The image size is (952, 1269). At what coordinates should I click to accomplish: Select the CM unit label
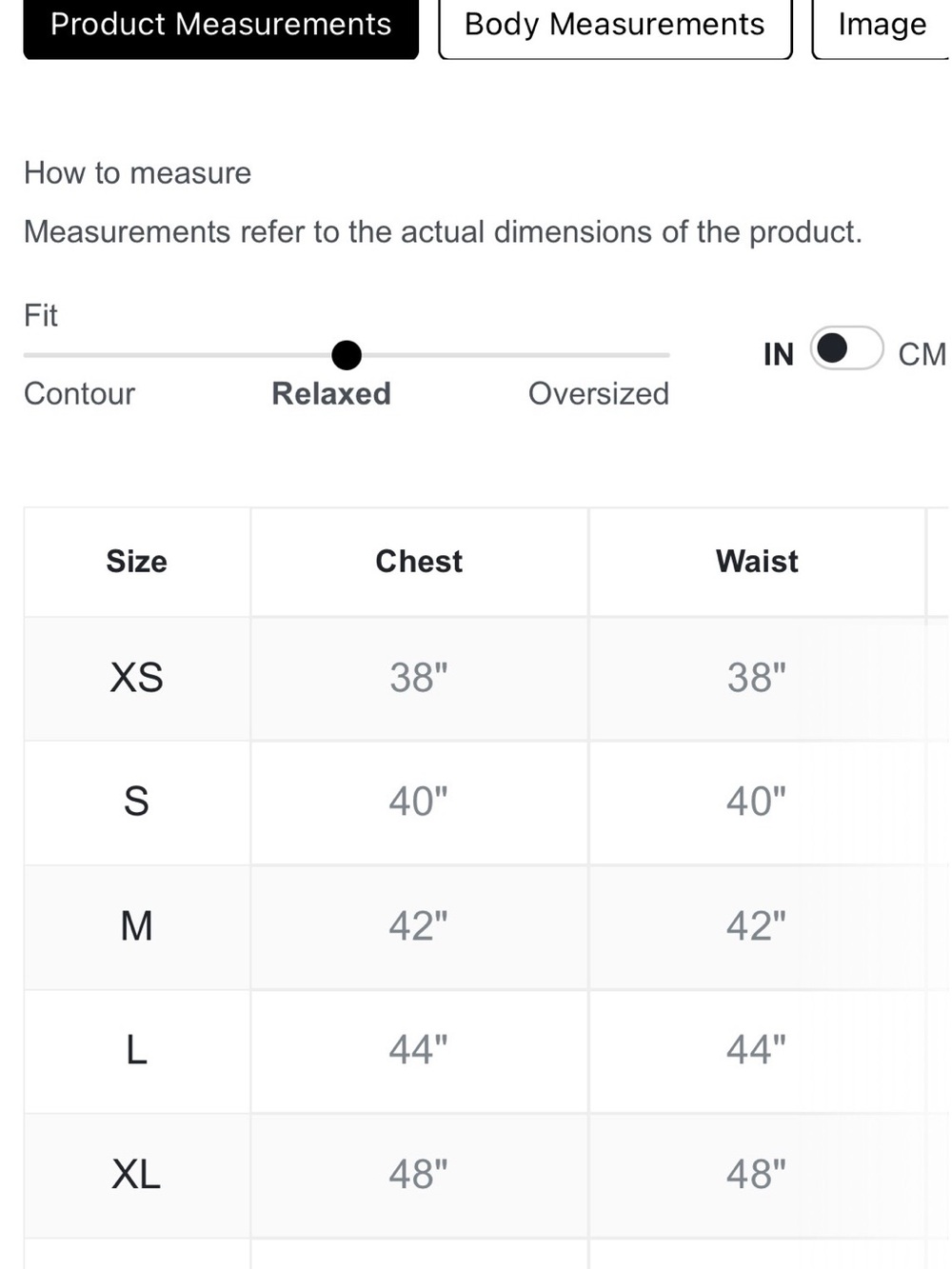click(x=922, y=354)
